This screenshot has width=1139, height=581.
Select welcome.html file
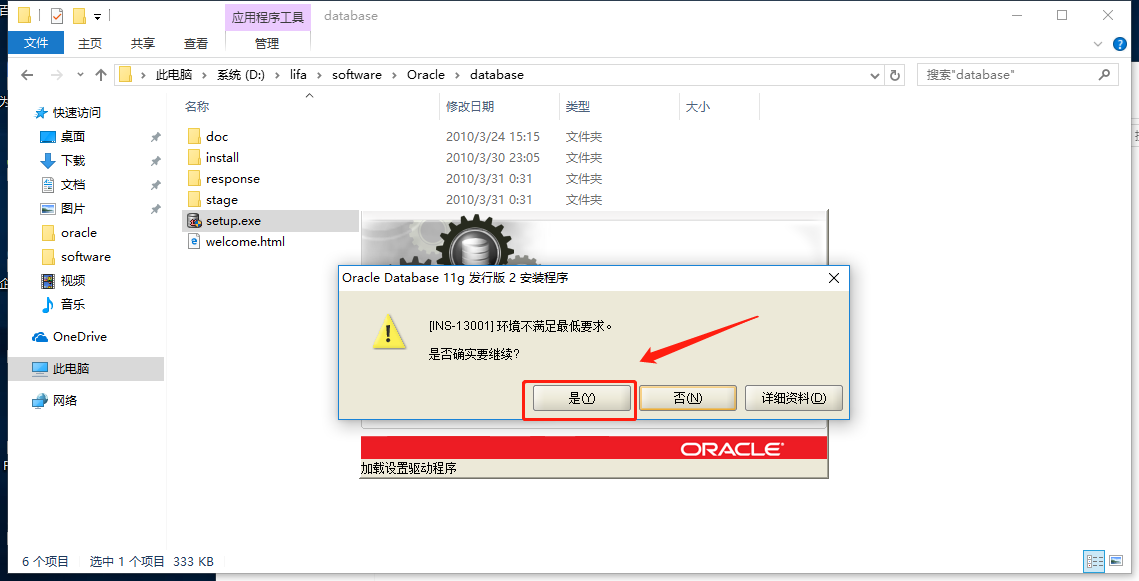[245, 242]
